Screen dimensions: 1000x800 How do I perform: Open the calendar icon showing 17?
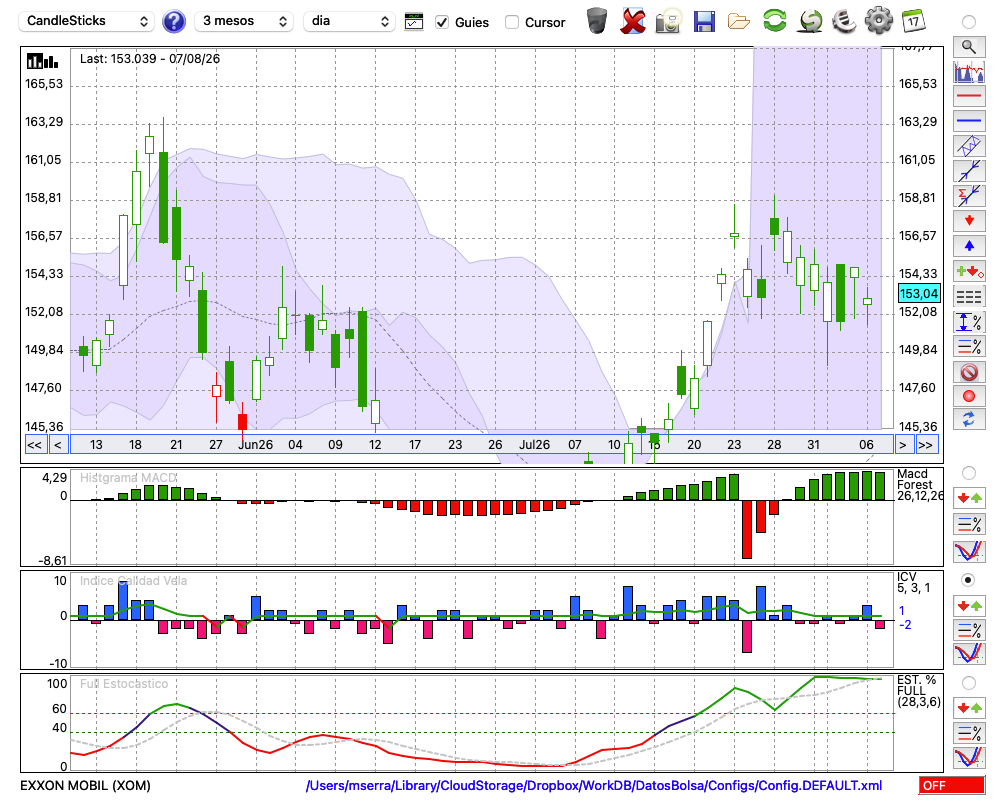(913, 21)
